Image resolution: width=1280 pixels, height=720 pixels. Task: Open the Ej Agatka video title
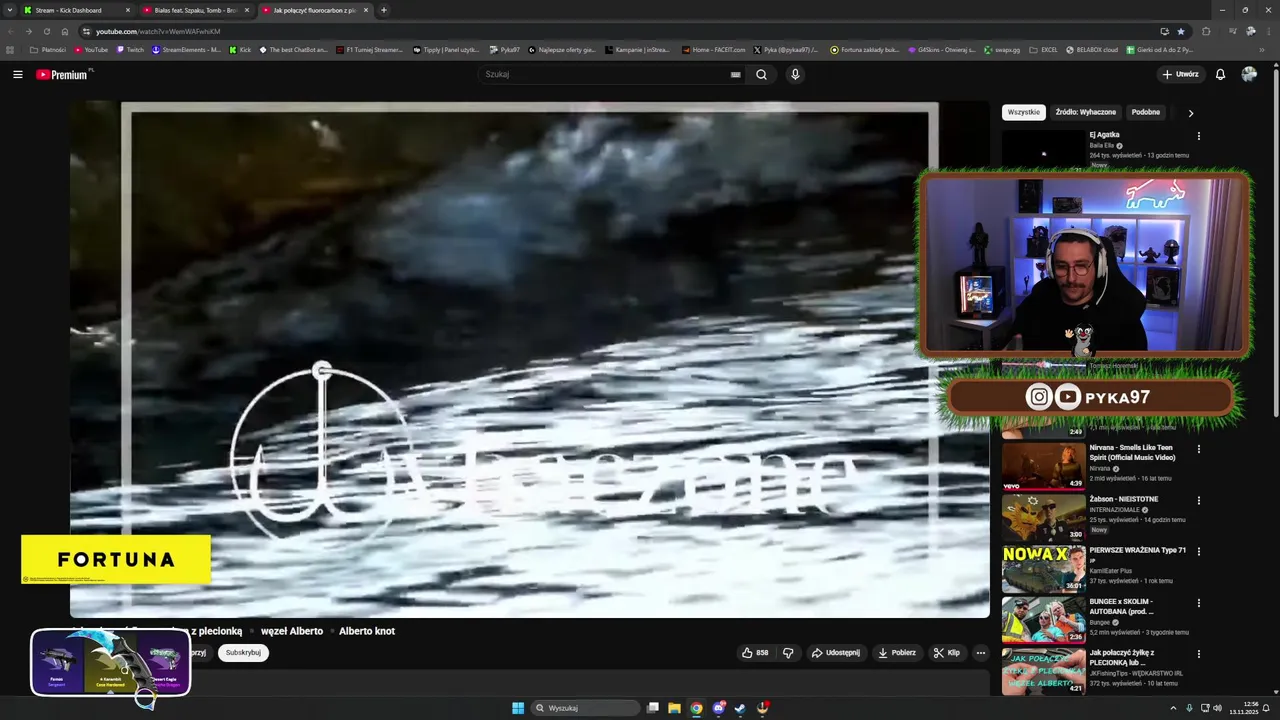1104,135
